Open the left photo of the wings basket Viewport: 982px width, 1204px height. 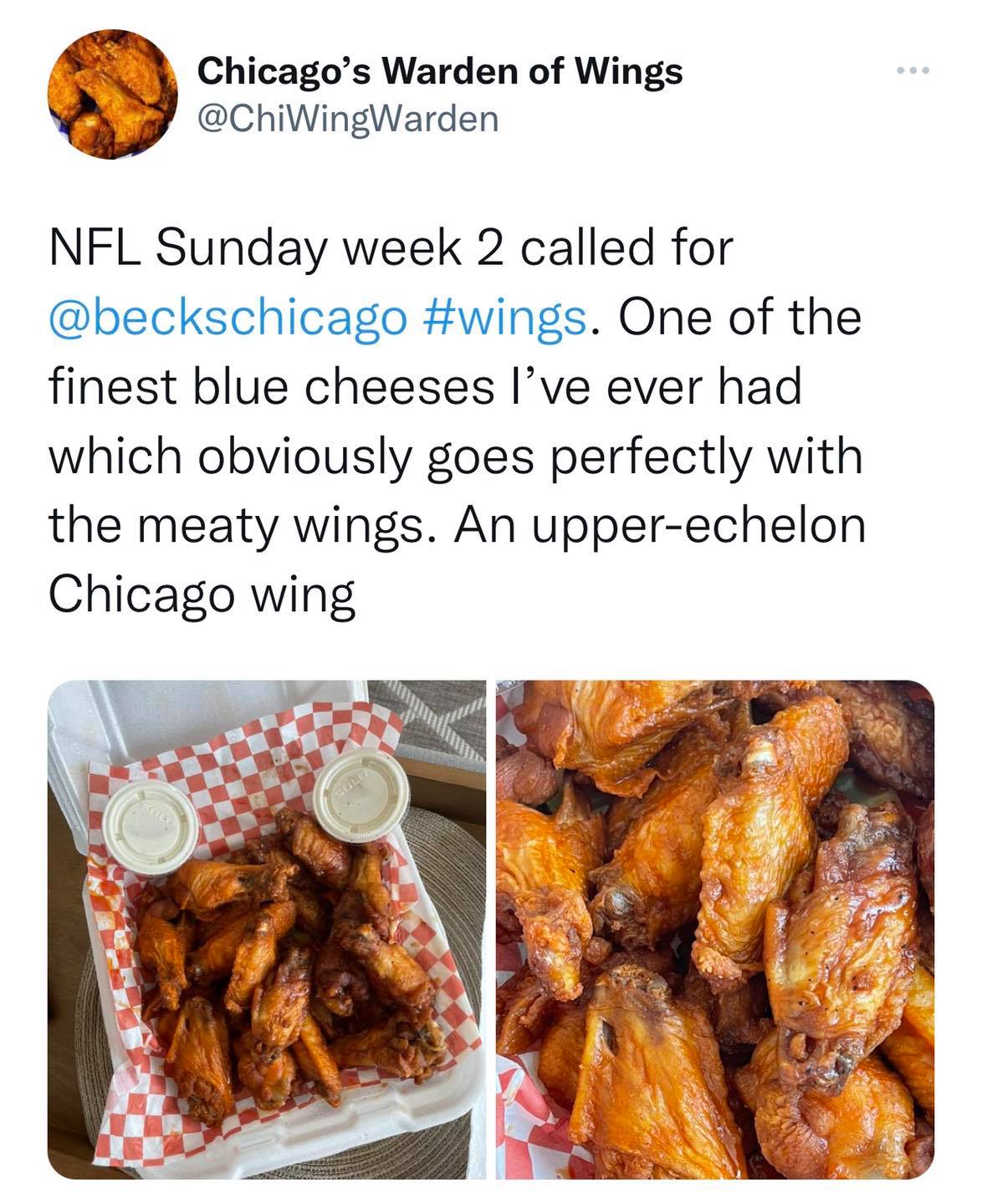point(266,928)
